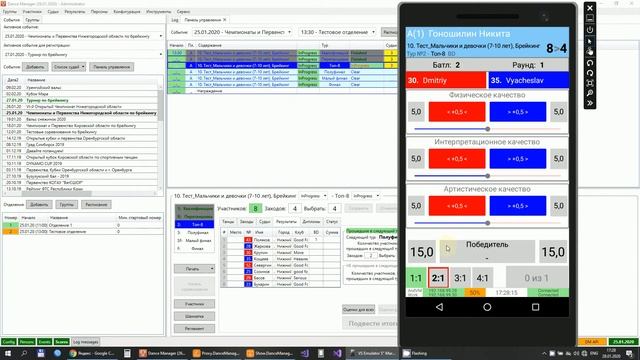Open the Инструменты menu
This screenshot has height=360, width=640.
click(x=158, y=12)
